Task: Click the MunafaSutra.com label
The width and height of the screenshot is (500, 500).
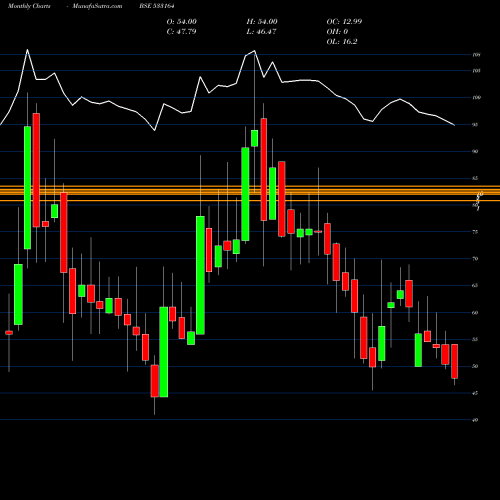Action: pyautogui.click(x=97, y=6)
